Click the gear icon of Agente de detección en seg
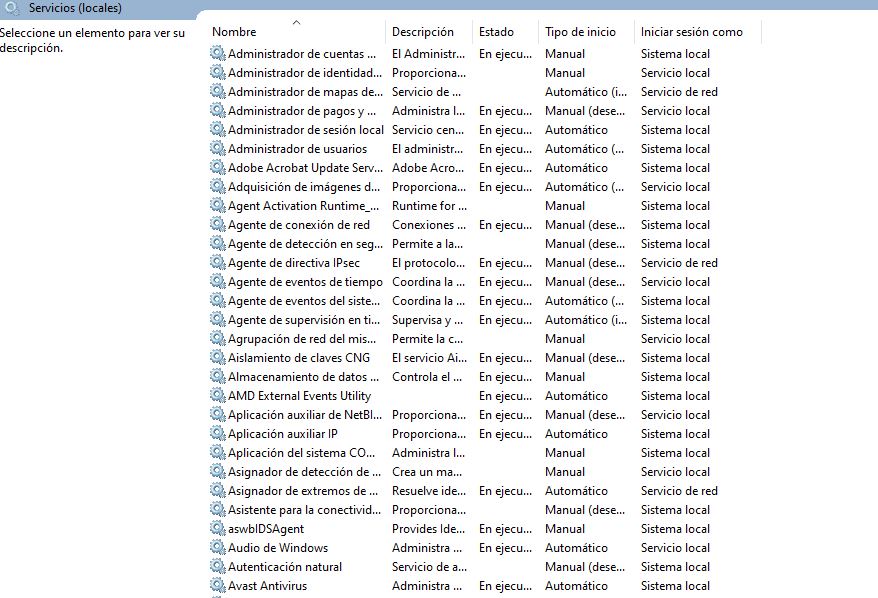The image size is (878, 598). pyautogui.click(x=217, y=244)
